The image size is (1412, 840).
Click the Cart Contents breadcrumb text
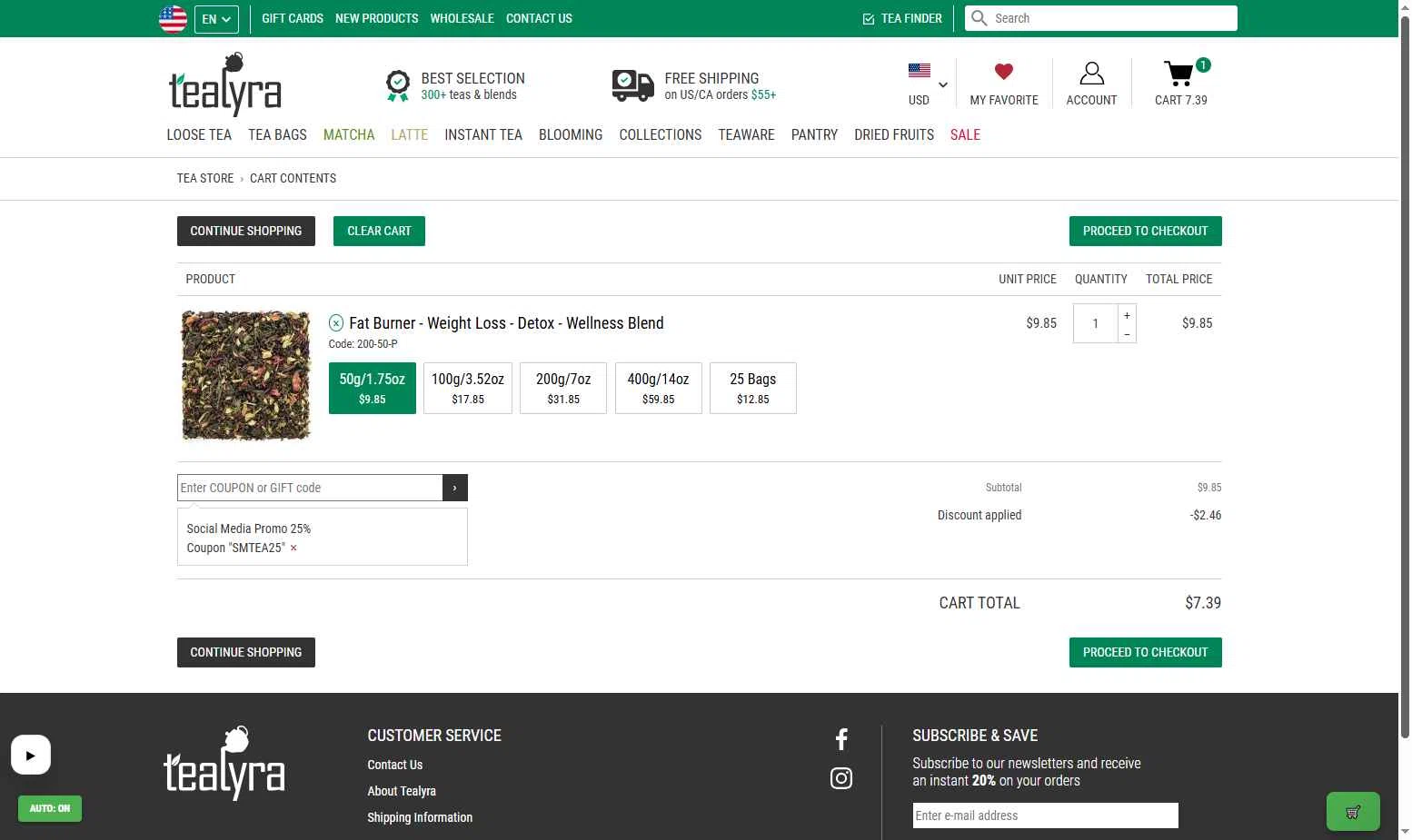293,178
